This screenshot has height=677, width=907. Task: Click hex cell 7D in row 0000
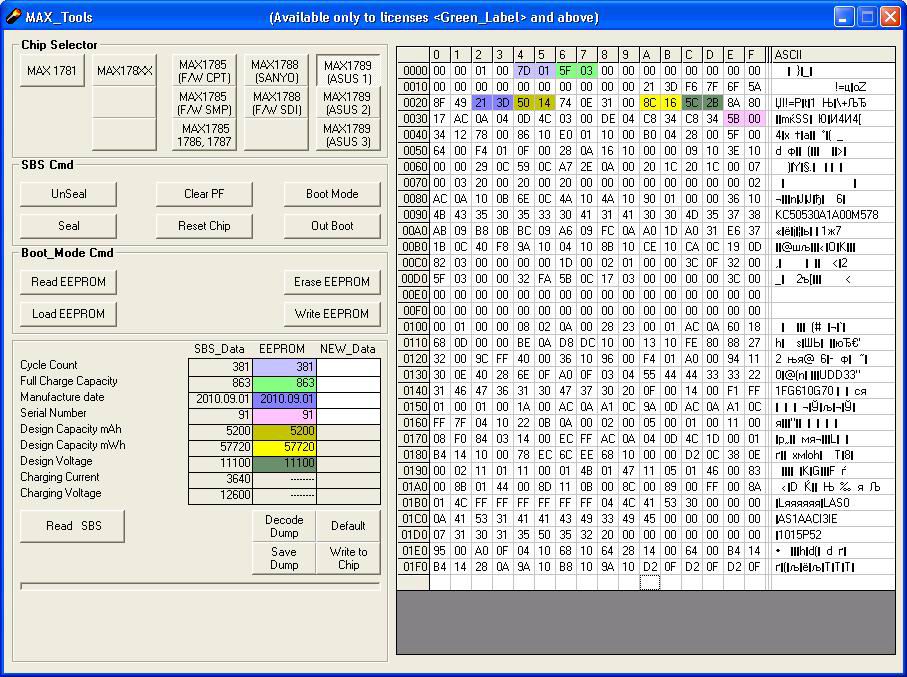coord(523,71)
